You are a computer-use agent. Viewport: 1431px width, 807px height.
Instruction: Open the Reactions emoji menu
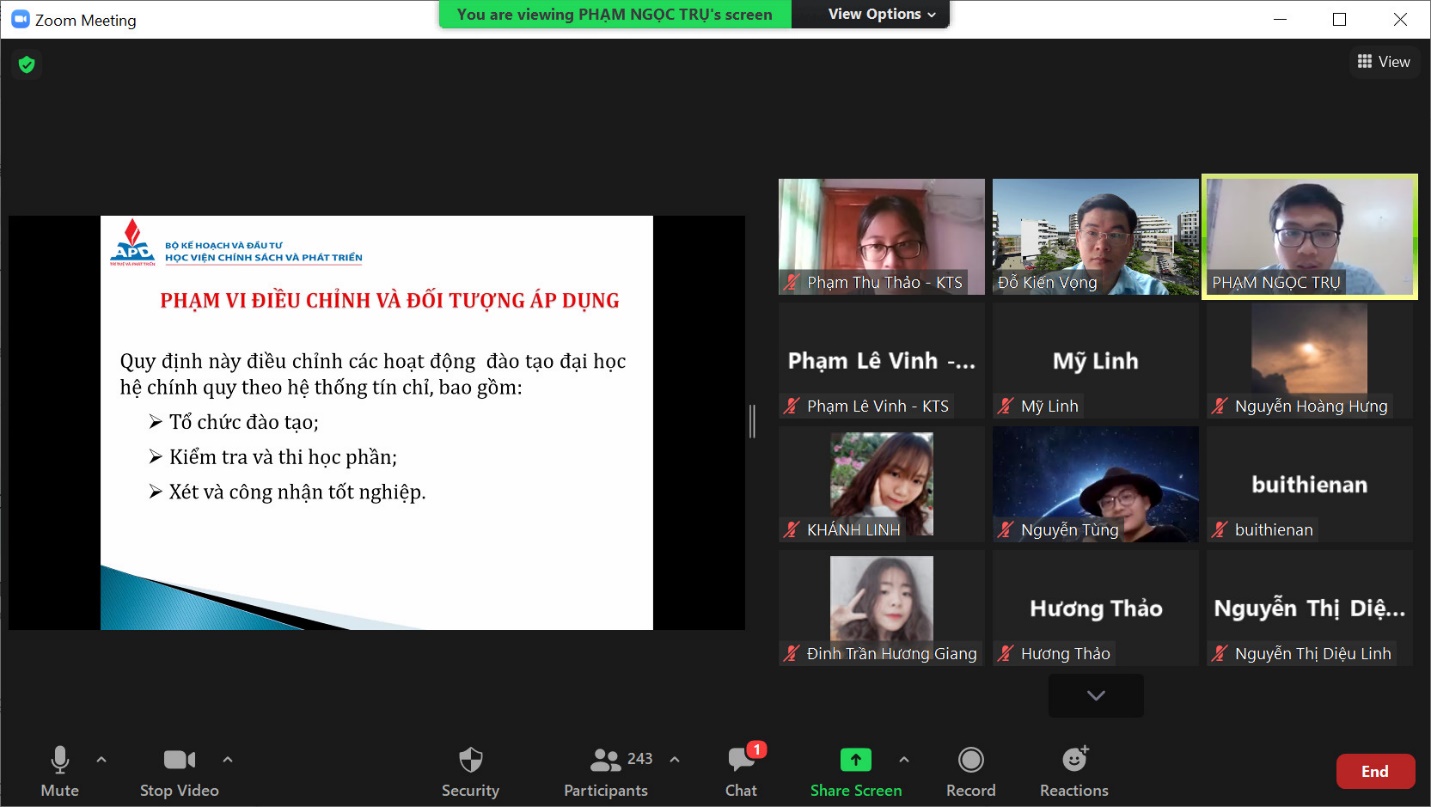(x=1074, y=761)
